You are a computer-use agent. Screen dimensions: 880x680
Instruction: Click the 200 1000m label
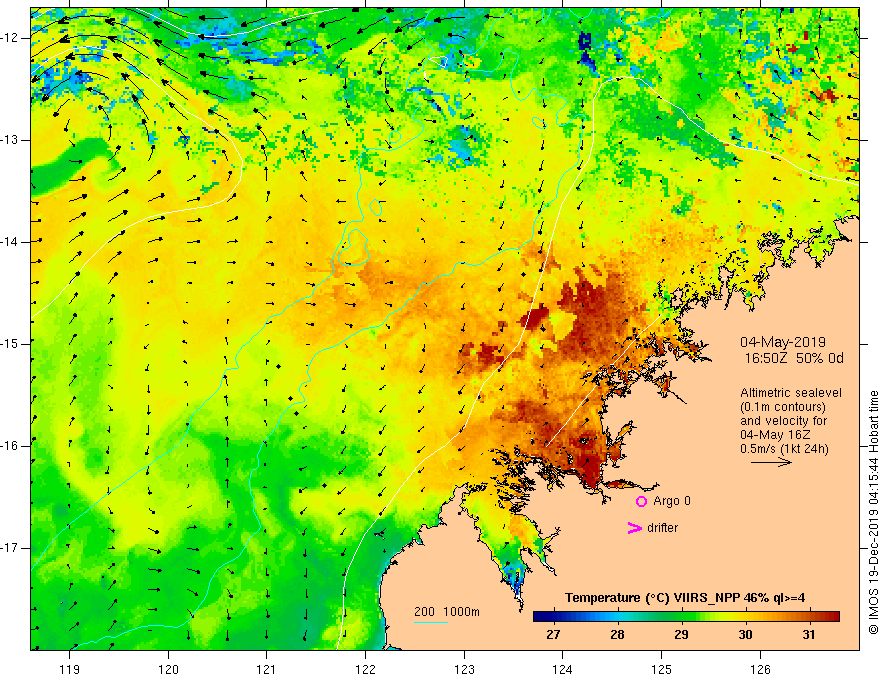(447, 612)
